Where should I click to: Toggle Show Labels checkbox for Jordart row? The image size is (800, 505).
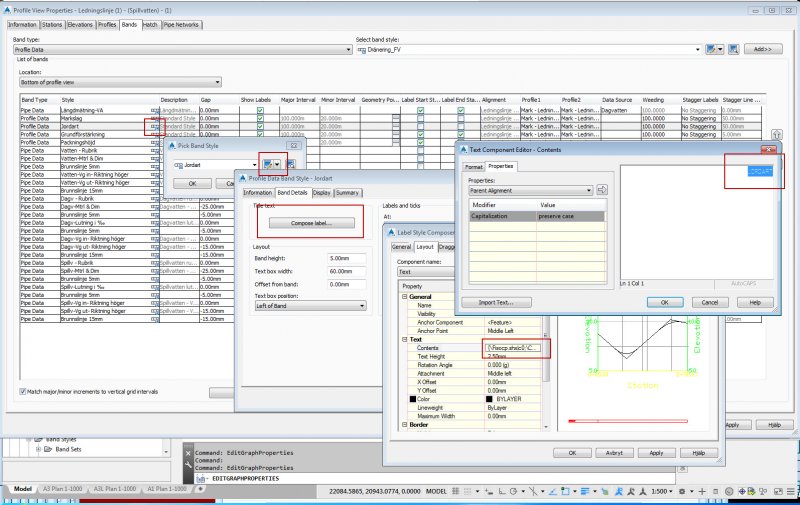coord(260,127)
